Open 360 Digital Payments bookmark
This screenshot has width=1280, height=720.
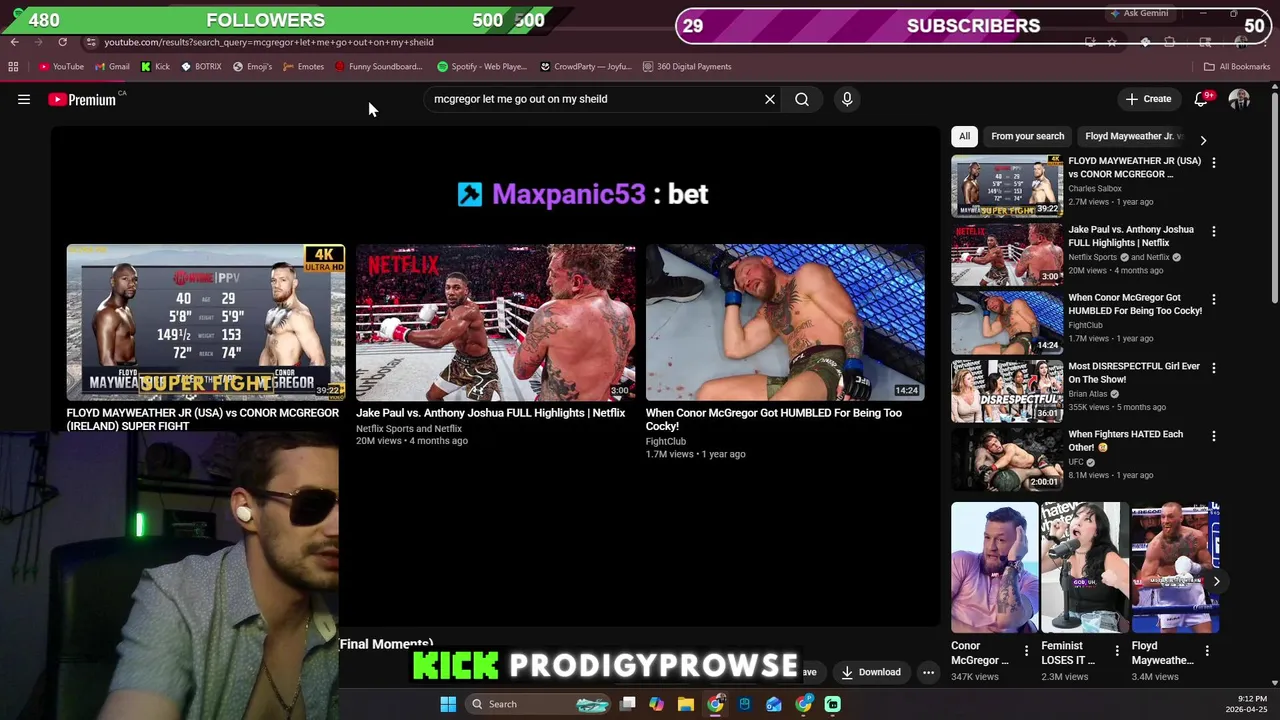pyautogui.click(x=687, y=67)
